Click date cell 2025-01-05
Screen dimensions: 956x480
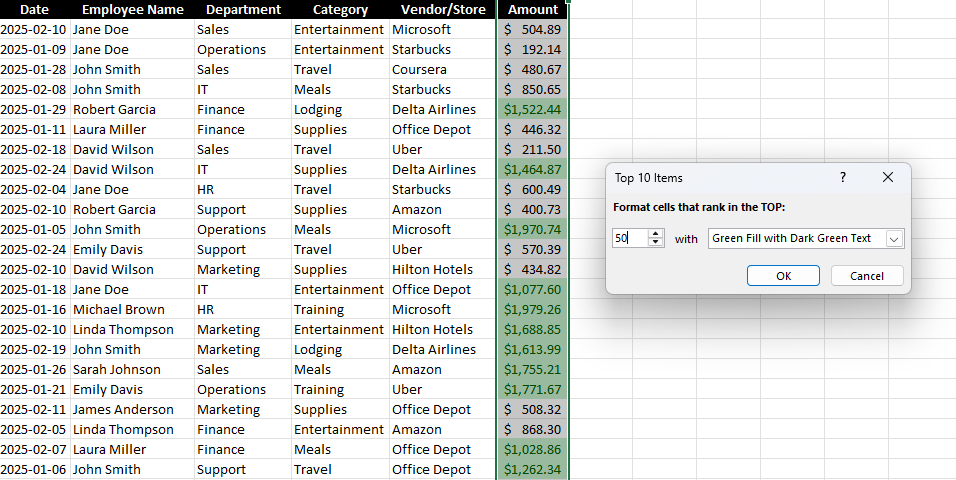[34, 229]
